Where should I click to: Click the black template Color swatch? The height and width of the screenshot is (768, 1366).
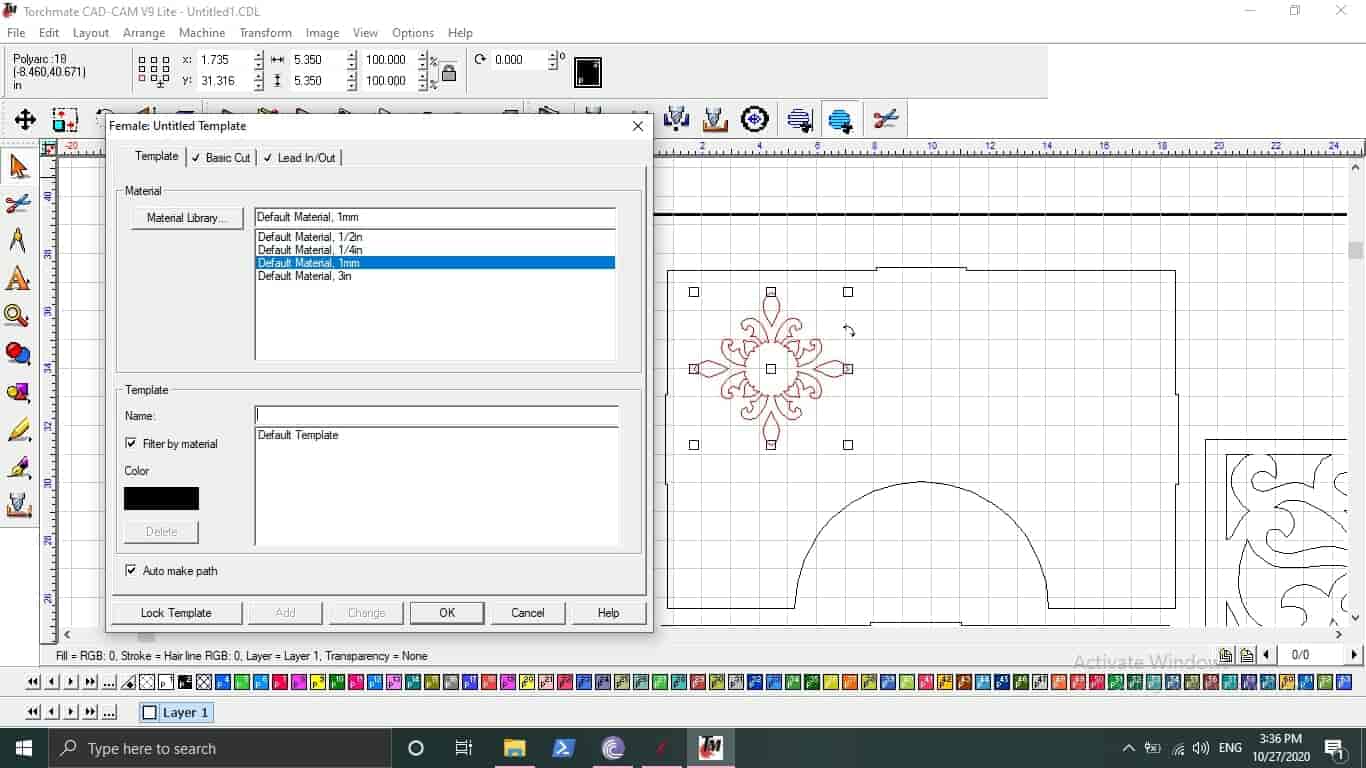[161, 498]
